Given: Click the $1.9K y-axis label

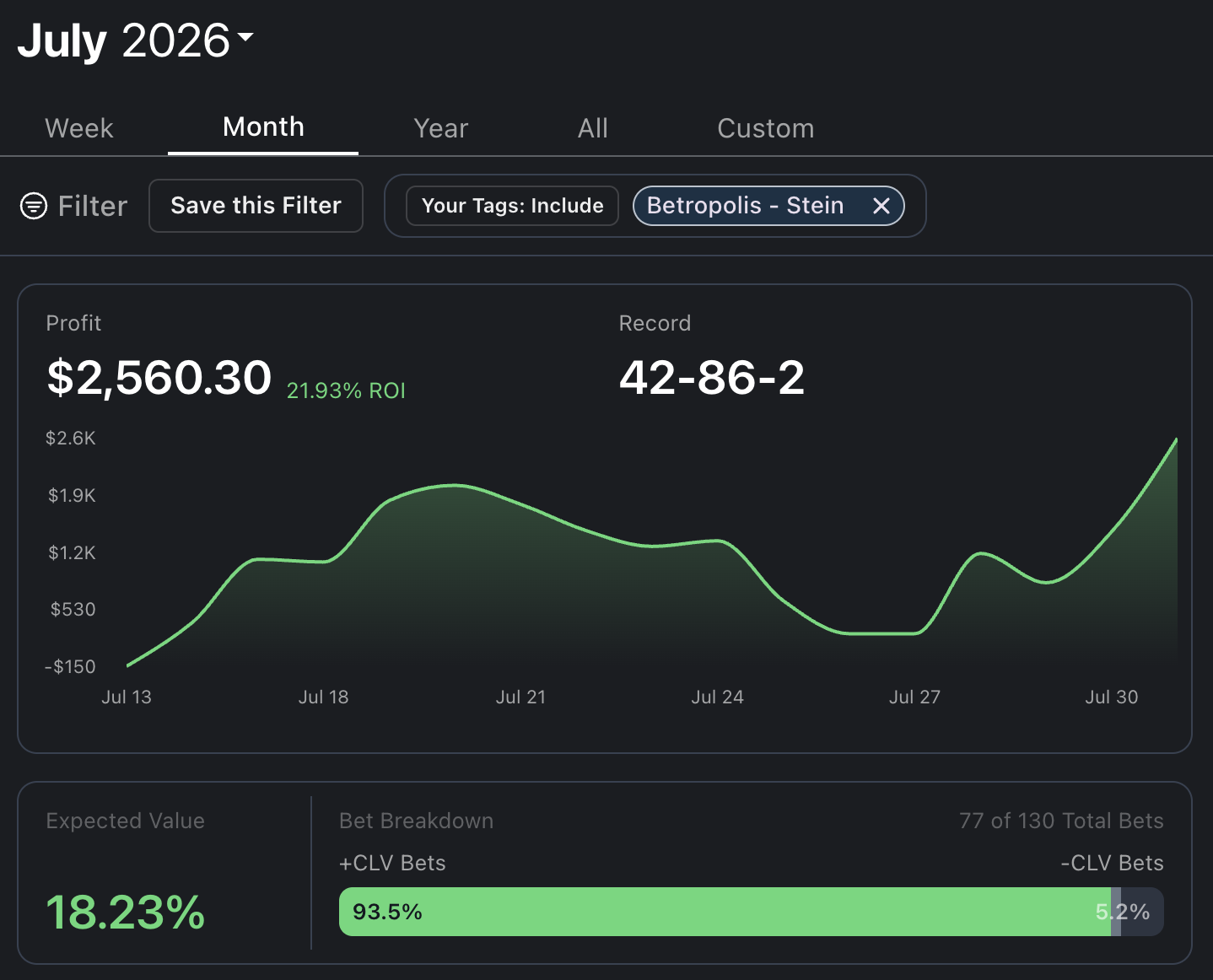Looking at the screenshot, I should 72,495.
